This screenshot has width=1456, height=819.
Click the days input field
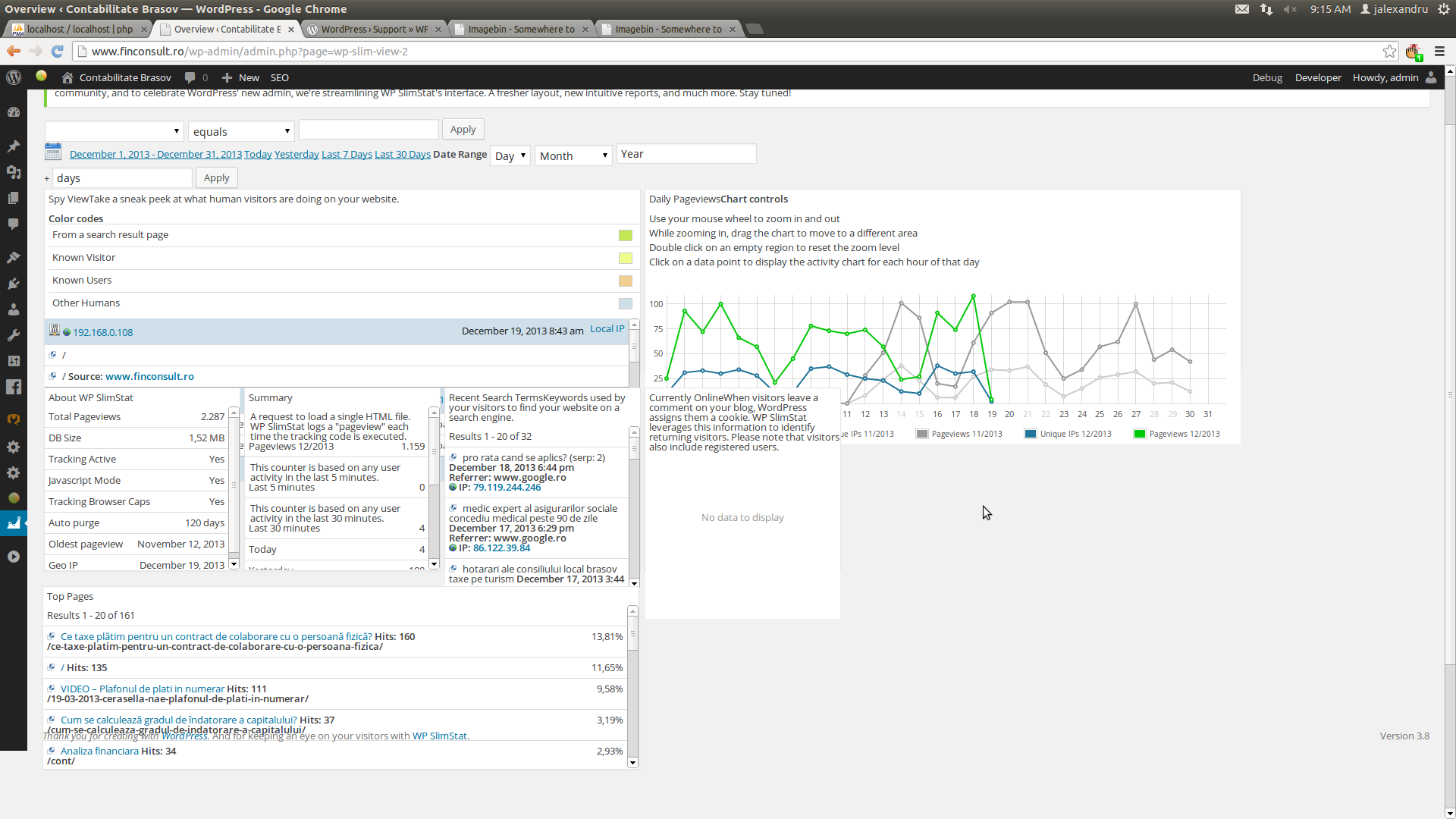[123, 178]
